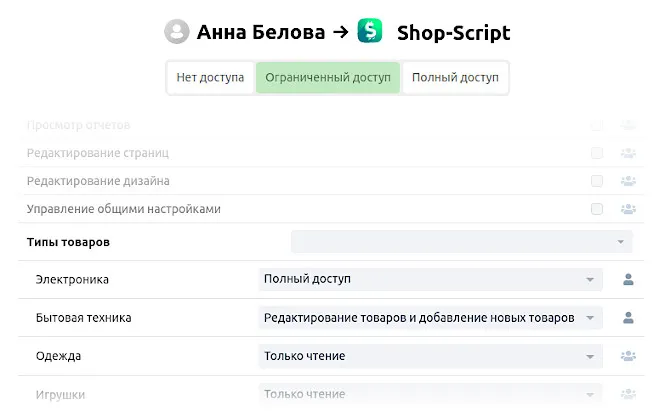Click the Бытовая техника row label
Screen dimensions: 665x411
tap(84, 318)
